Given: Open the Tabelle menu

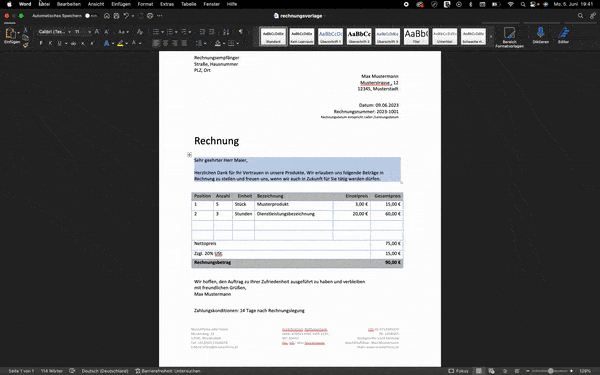Looking at the screenshot, I should pos(189,4).
